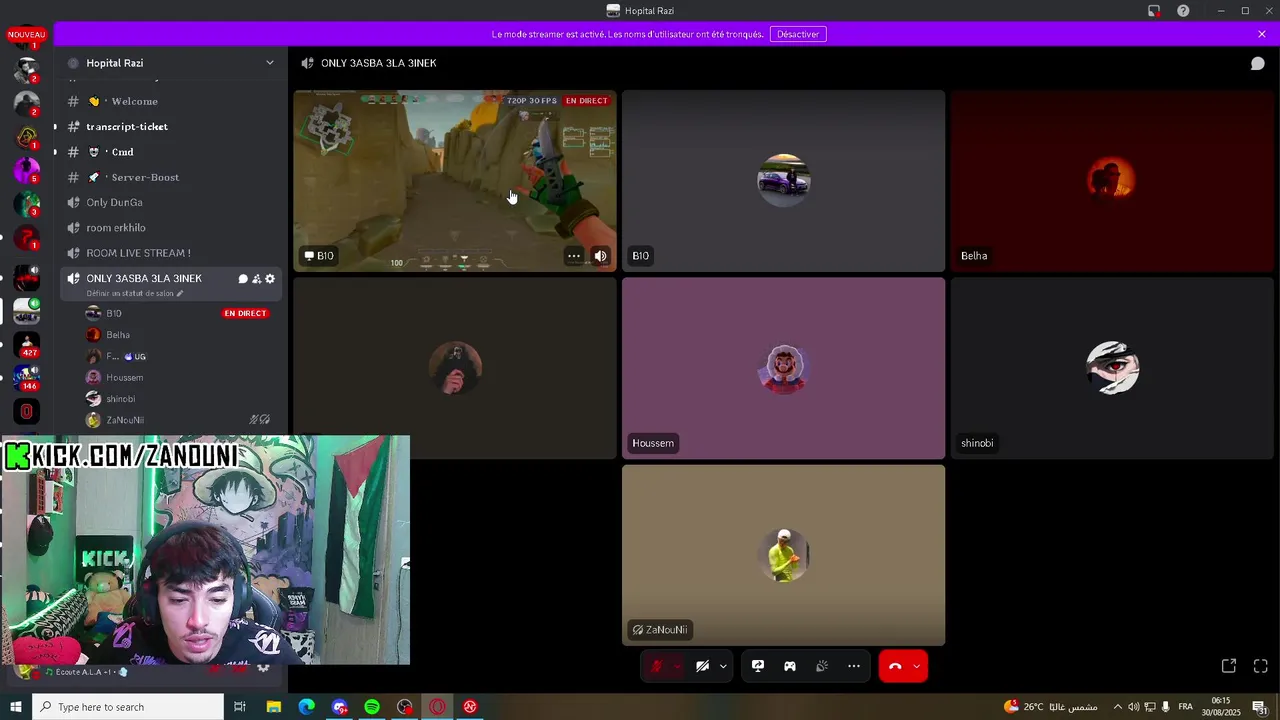Click shinobi's participant tile

(x=1112, y=368)
